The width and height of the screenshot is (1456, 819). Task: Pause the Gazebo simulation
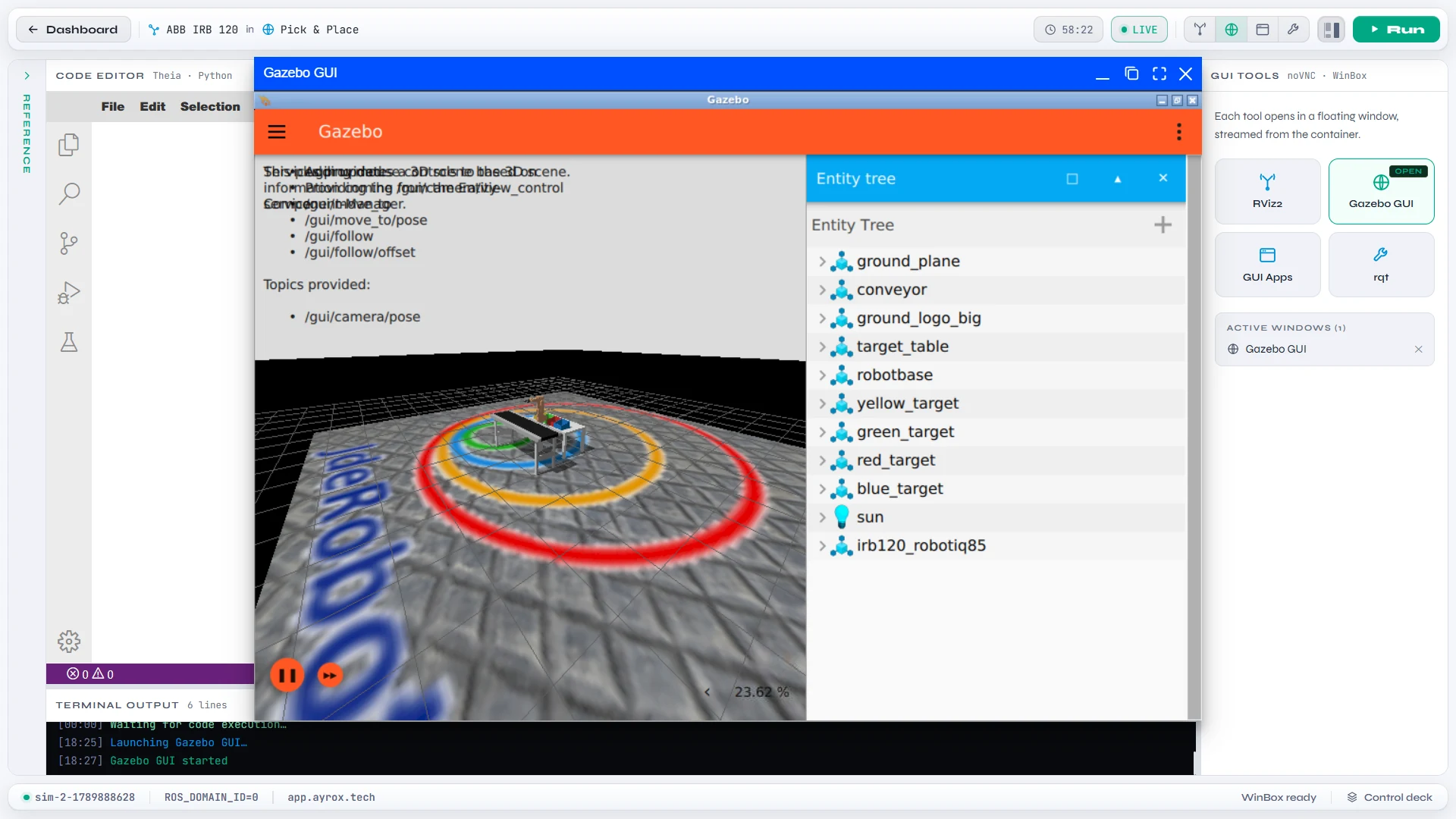[287, 675]
